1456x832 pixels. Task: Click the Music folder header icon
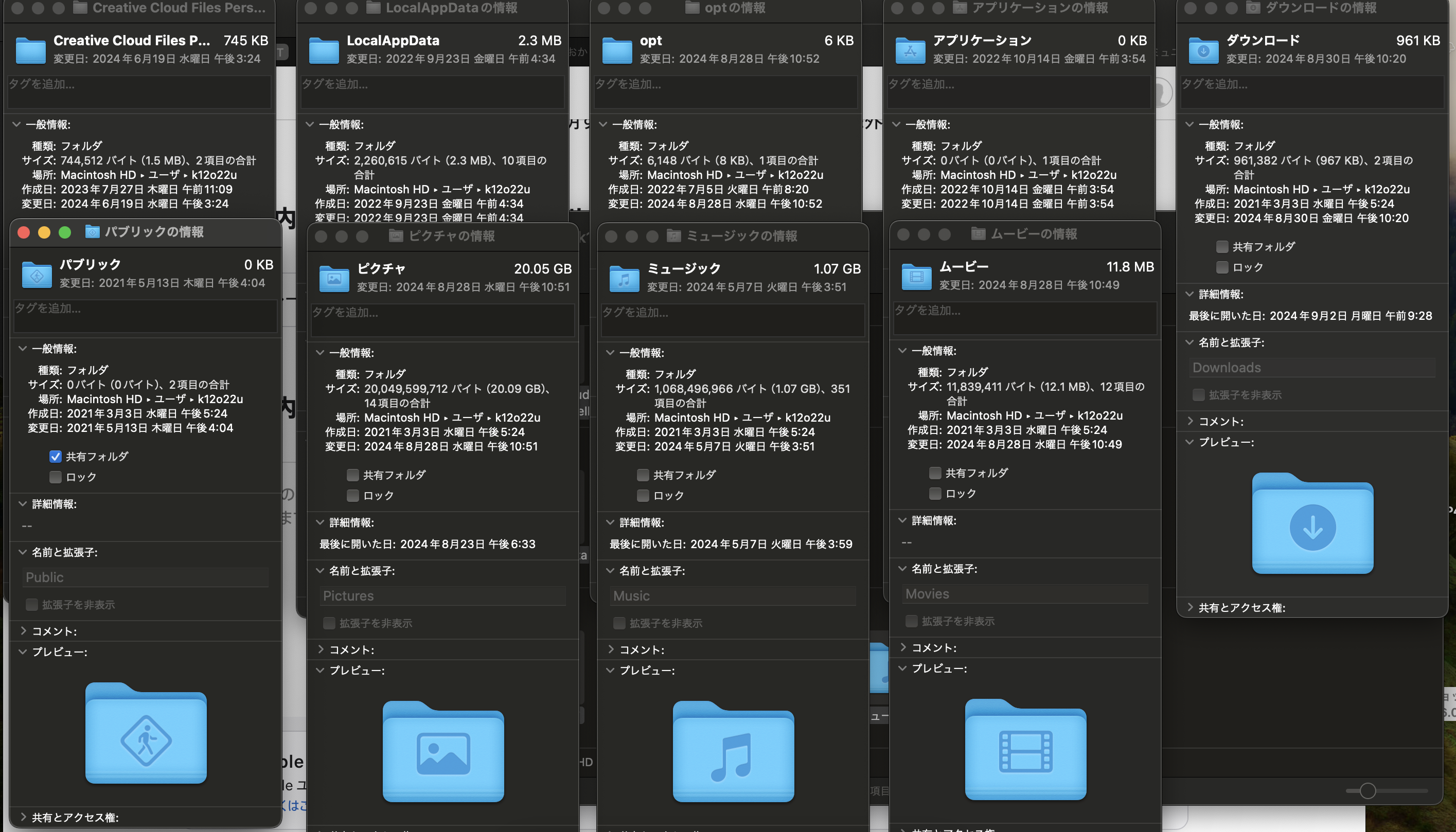pos(624,279)
